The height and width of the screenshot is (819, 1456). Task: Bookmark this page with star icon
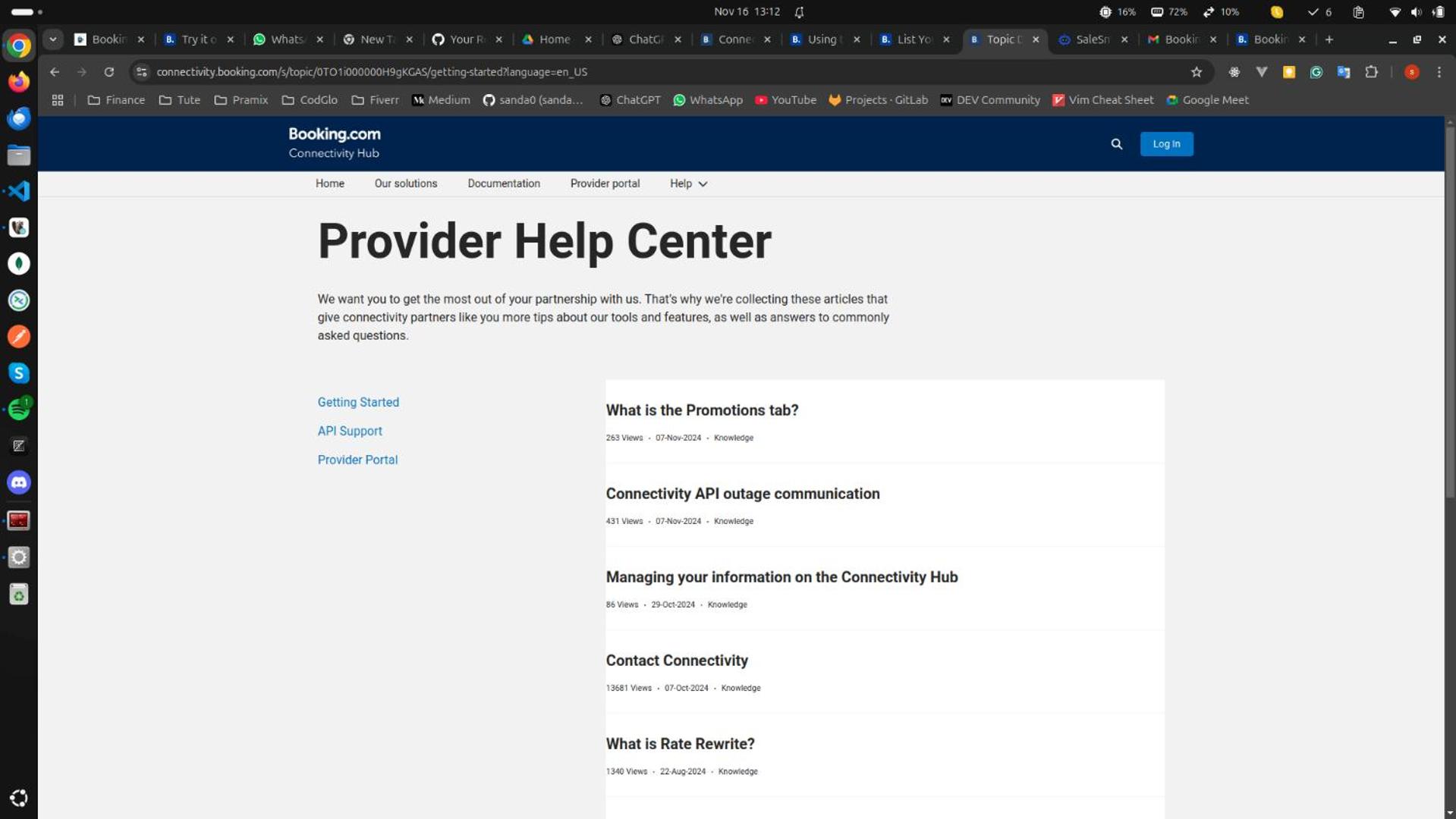(x=1197, y=72)
